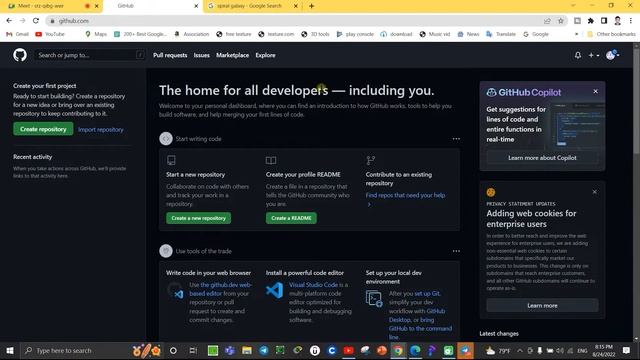Screen dimensions: 640x360
Task: Click the GitHub Octocat logo
Action: pyautogui.click(x=20, y=55)
